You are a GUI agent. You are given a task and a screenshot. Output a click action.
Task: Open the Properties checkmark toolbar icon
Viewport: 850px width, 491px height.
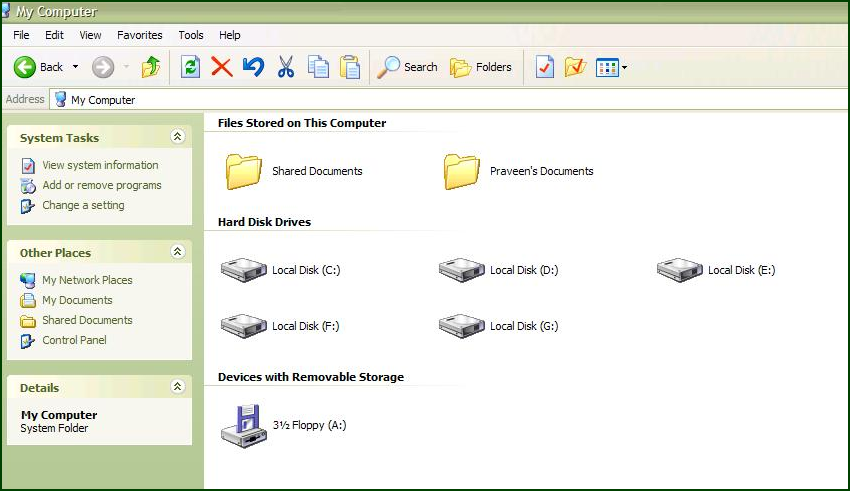[544, 67]
